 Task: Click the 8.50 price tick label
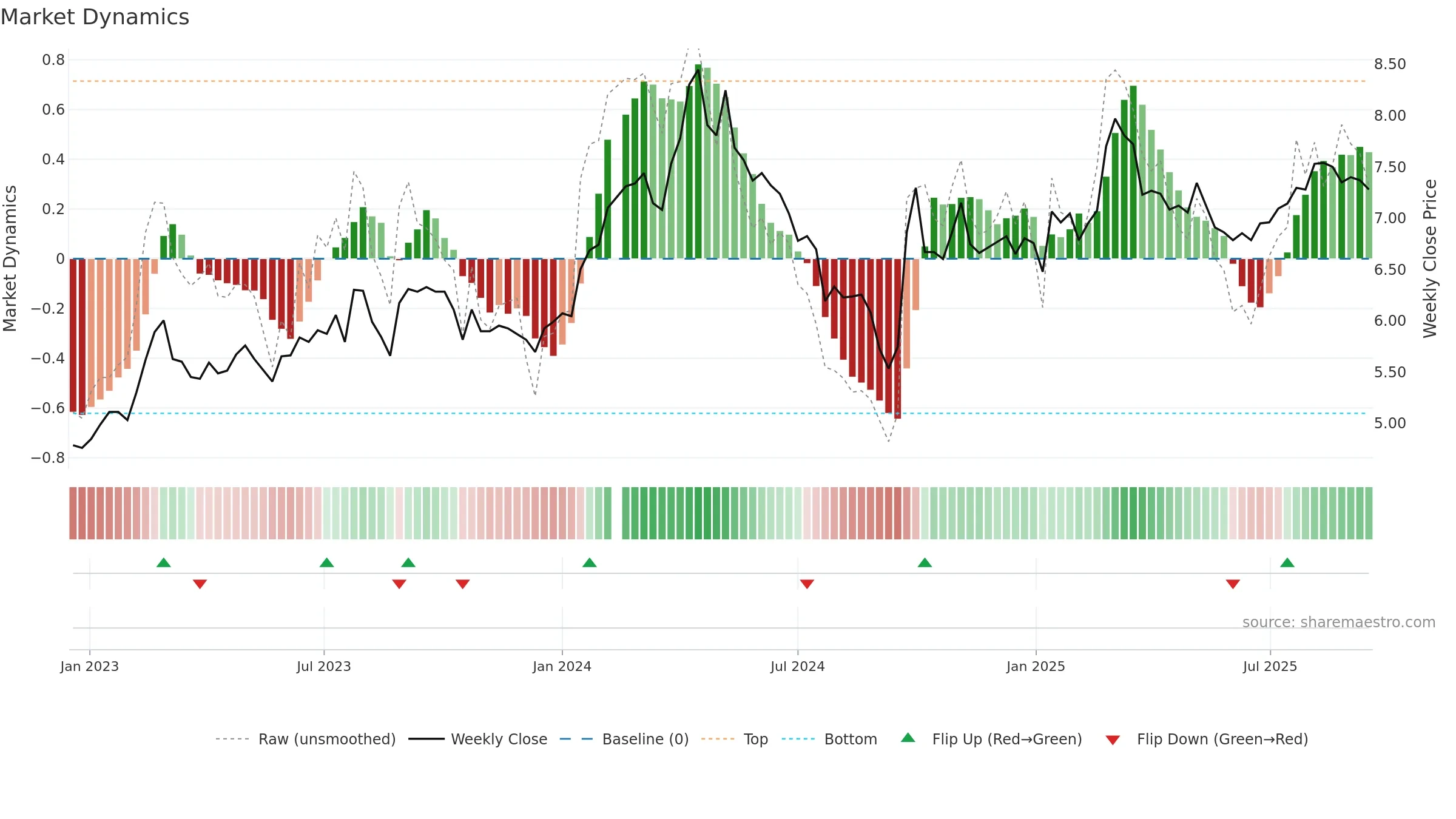click(x=1390, y=64)
